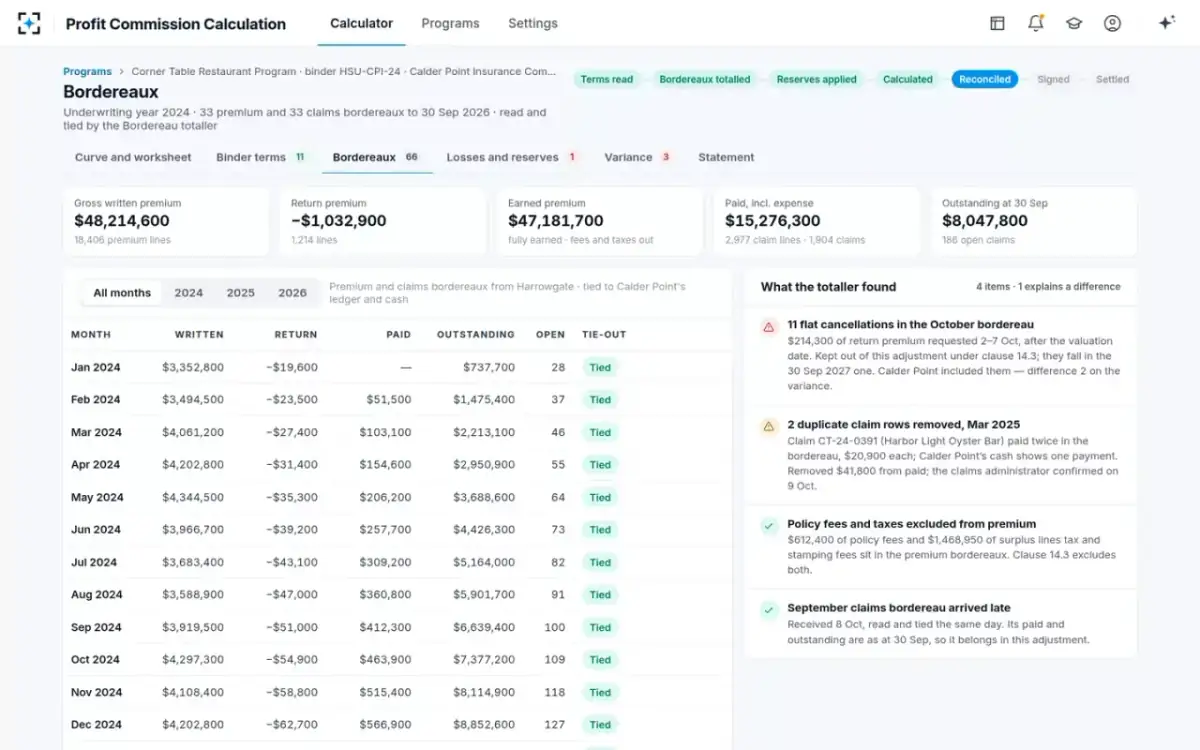Open Curve and worksheet tab
1200x750 pixels.
pos(133,157)
